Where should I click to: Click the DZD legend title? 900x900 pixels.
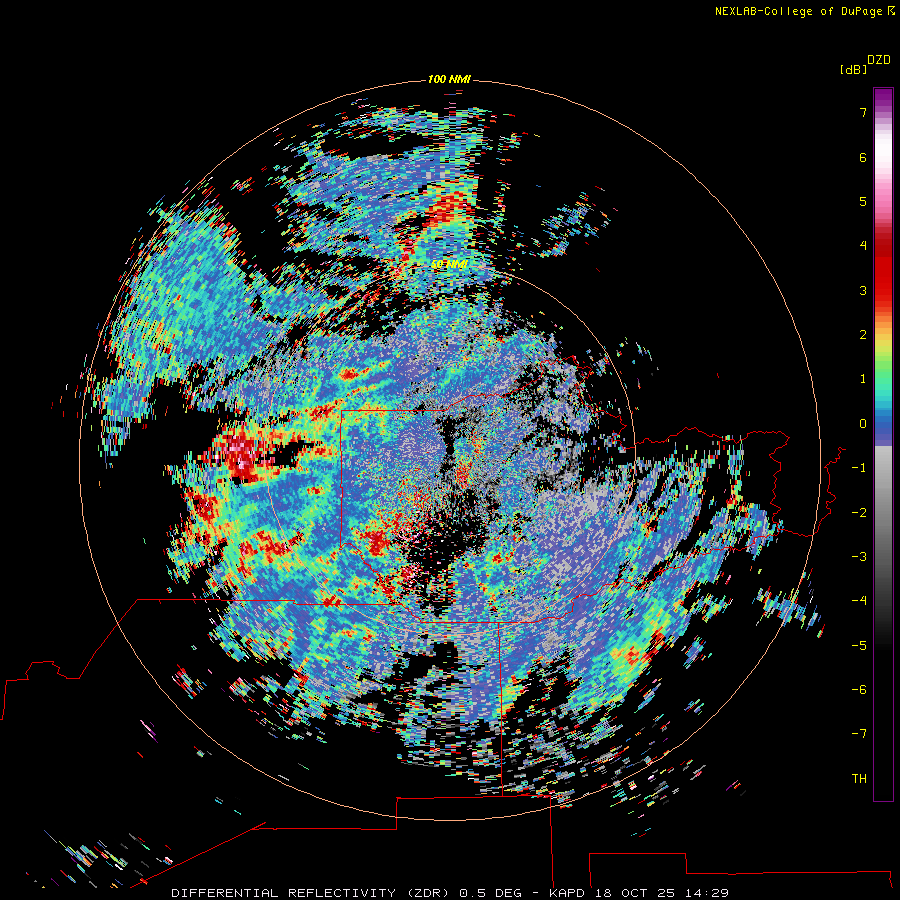[879, 60]
